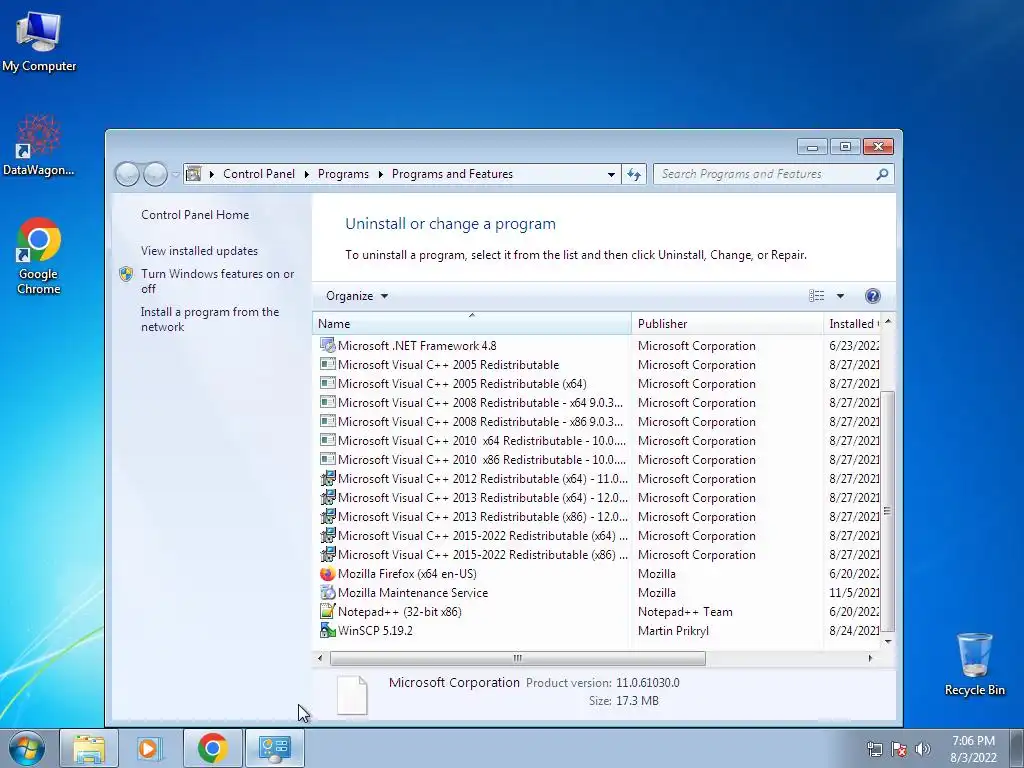Open the Recycle Bin on the desktop
Screen dimensions: 1024x768
point(974,664)
